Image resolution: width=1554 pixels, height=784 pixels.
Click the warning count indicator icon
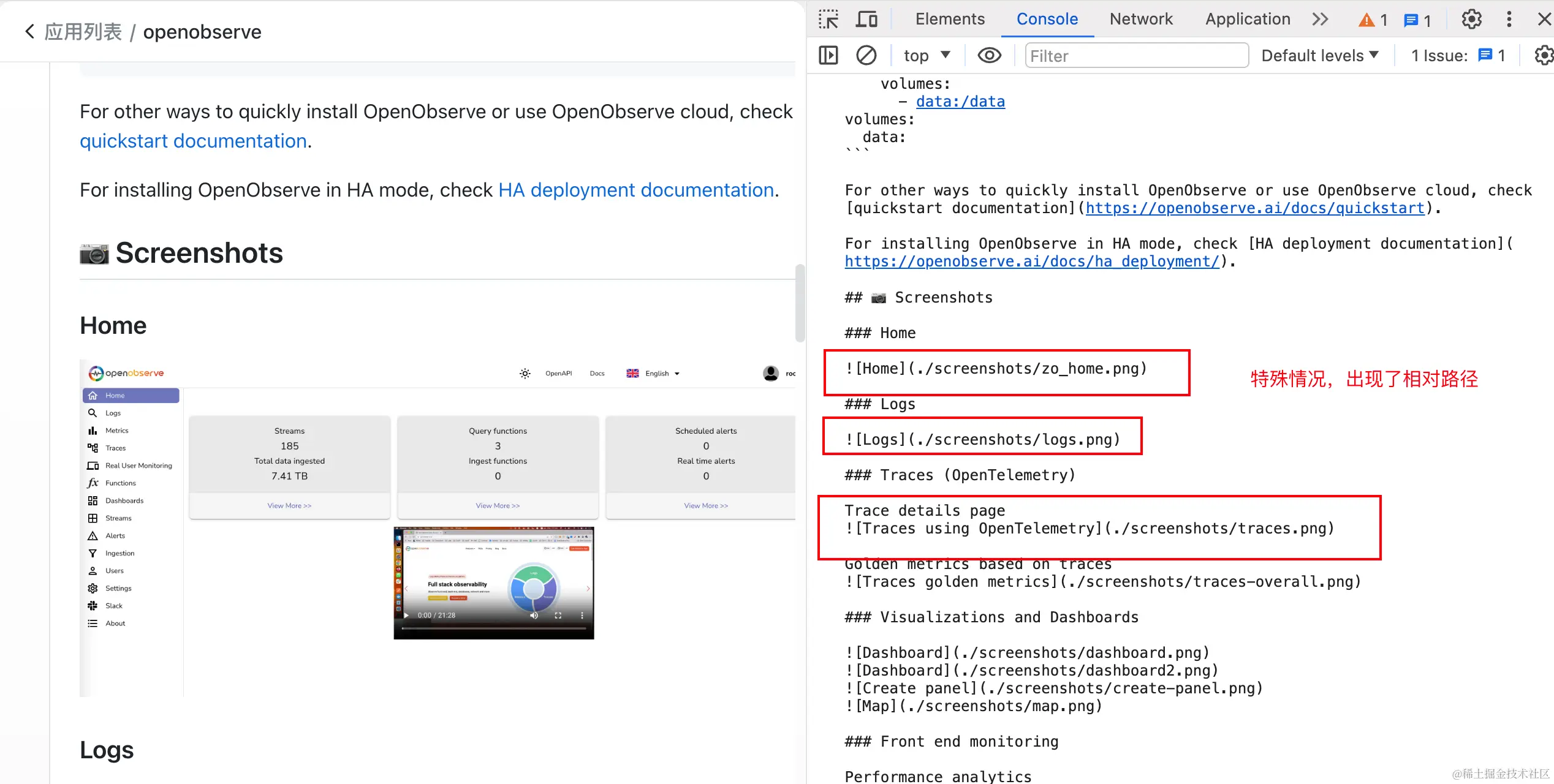coord(1373,20)
